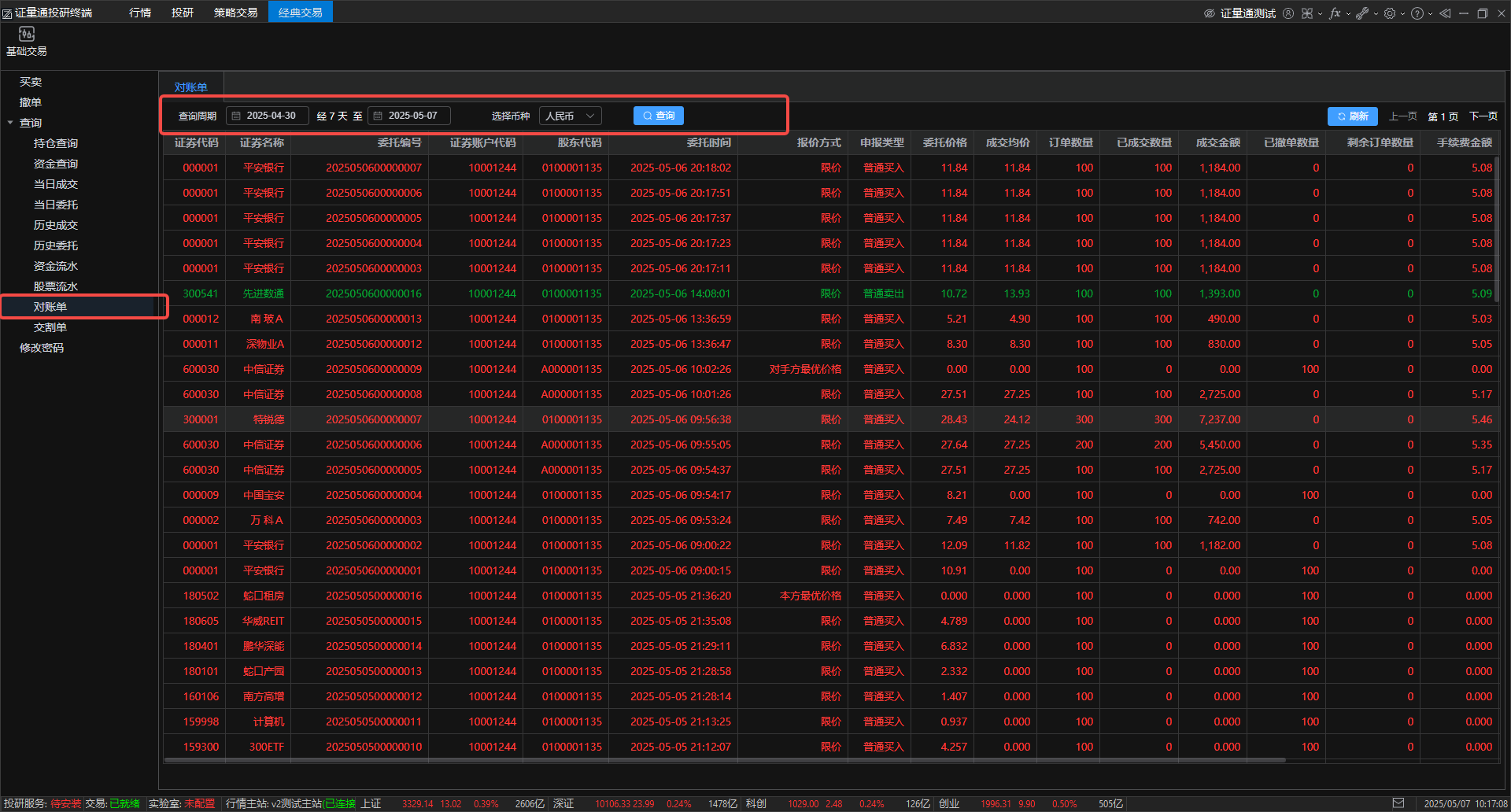Click the app logo icon in title bar

pos(7,13)
